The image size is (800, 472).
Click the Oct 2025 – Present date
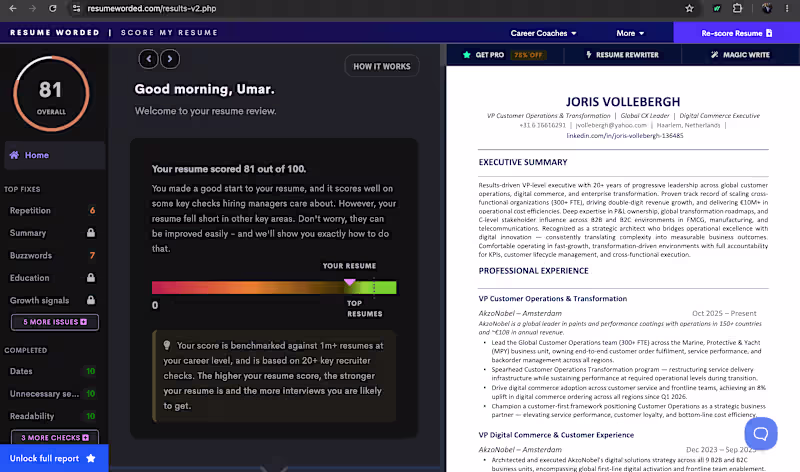[724, 313]
